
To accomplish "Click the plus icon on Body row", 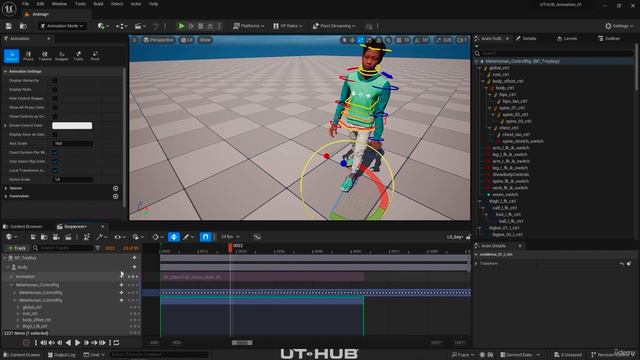I will [134, 267].
